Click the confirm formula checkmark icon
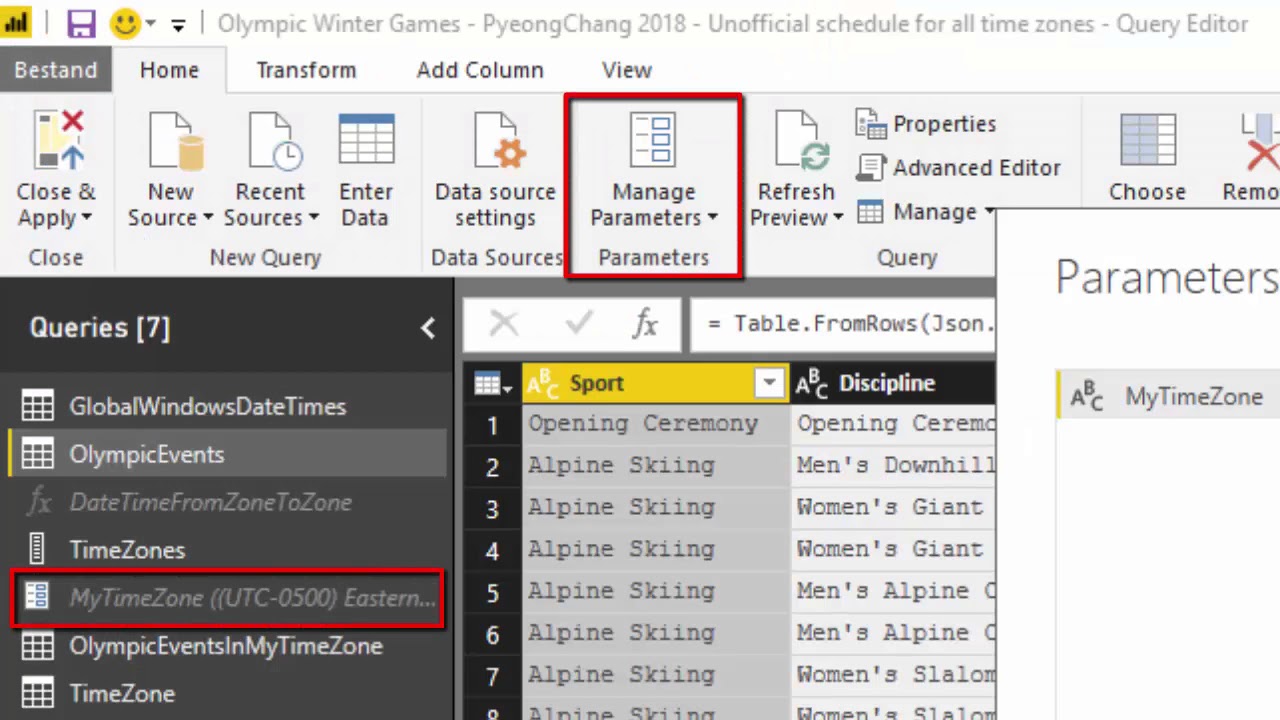Viewport: 1280px width, 720px height. 579,323
